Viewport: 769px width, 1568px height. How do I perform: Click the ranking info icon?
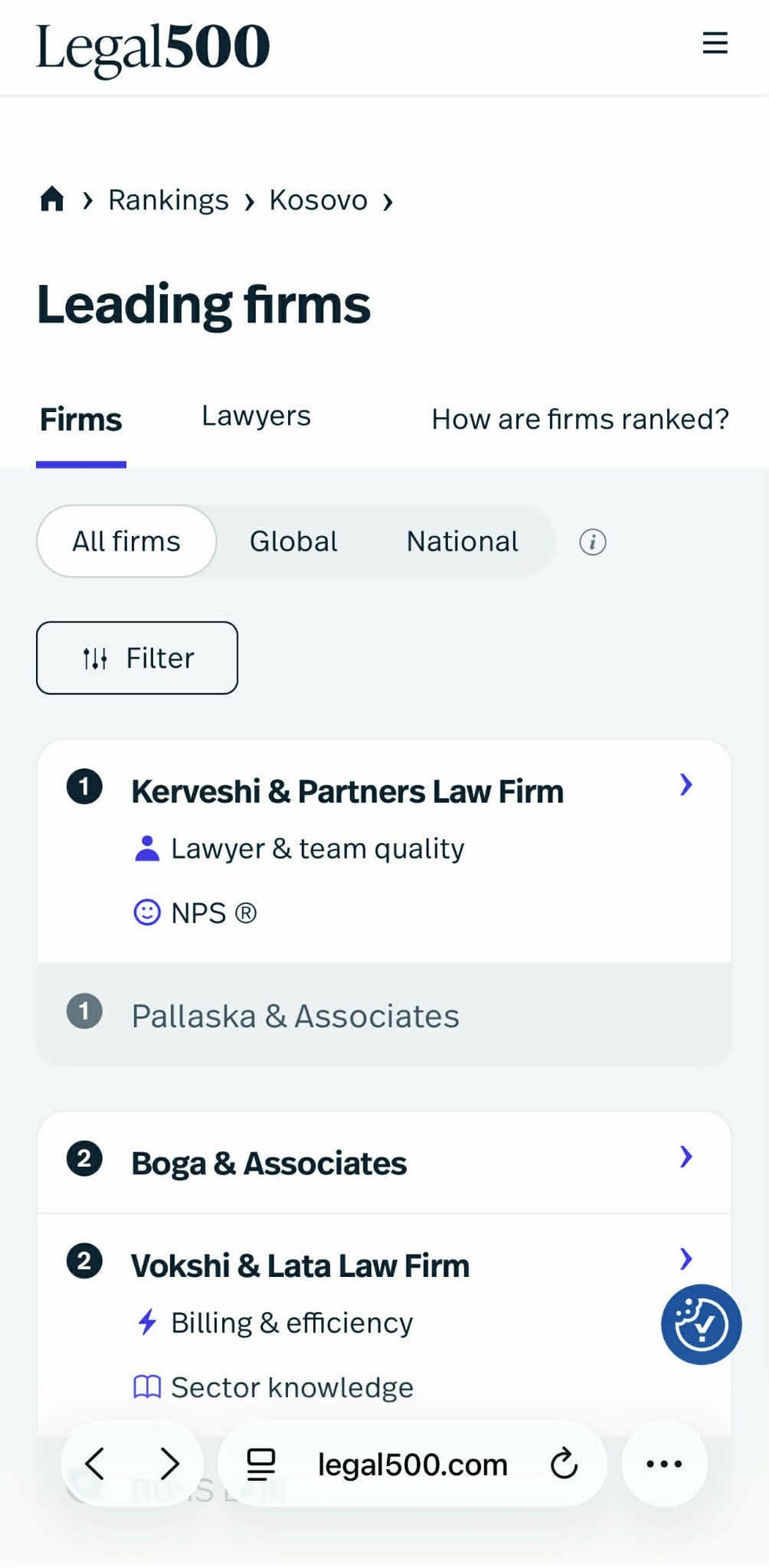tap(592, 542)
